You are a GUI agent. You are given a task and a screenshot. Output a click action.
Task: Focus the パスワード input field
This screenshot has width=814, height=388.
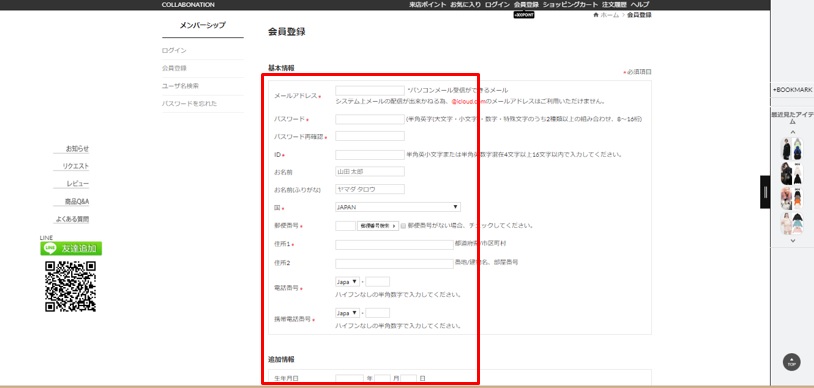pos(370,119)
